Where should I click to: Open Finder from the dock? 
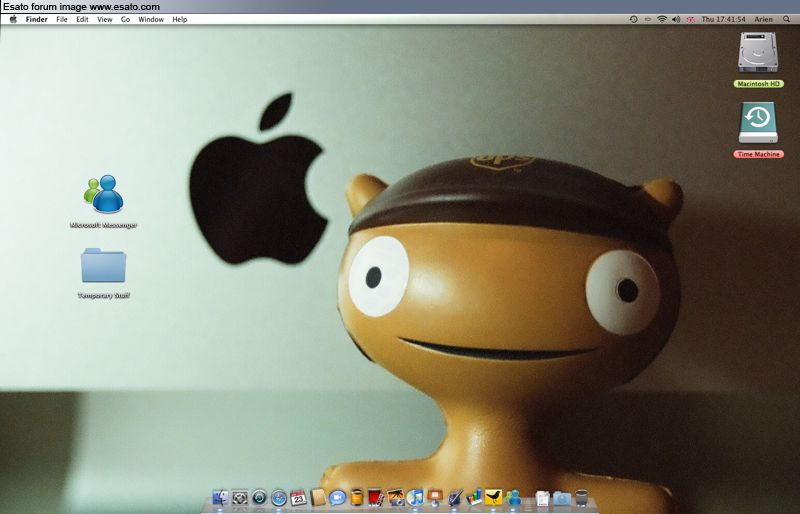coord(219,497)
